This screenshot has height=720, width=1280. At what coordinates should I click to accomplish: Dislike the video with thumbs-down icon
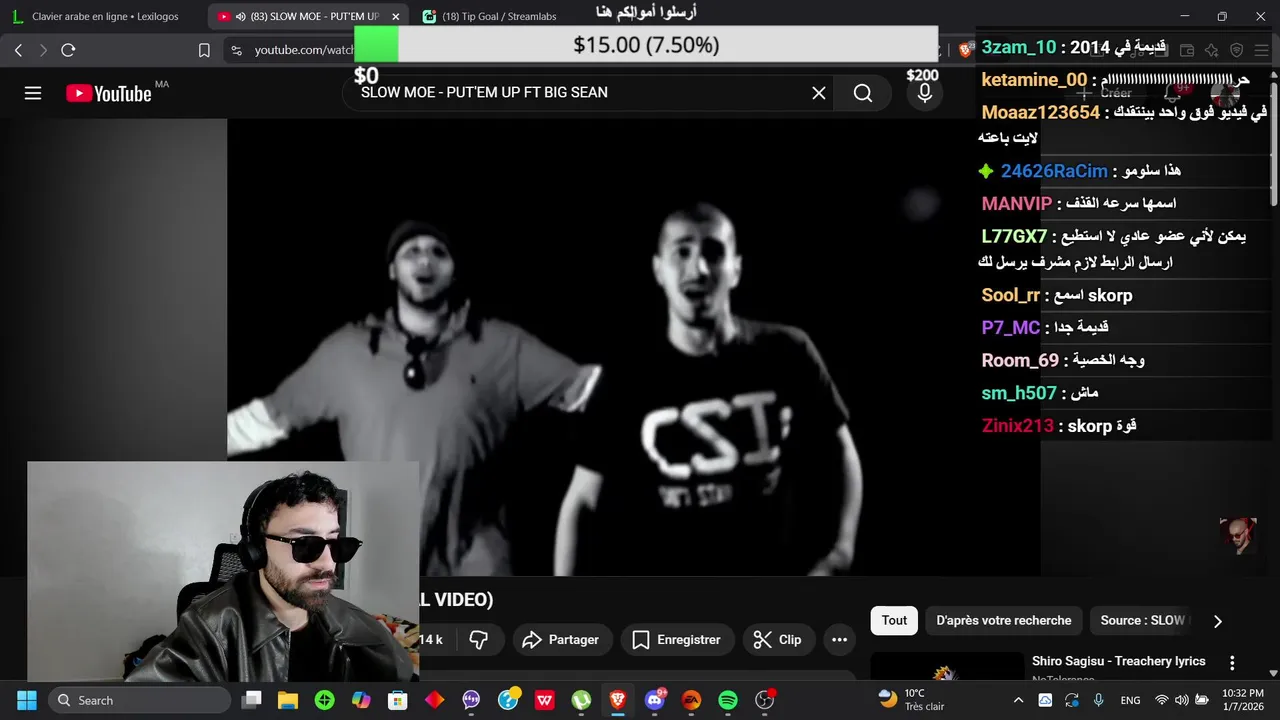pyautogui.click(x=479, y=640)
